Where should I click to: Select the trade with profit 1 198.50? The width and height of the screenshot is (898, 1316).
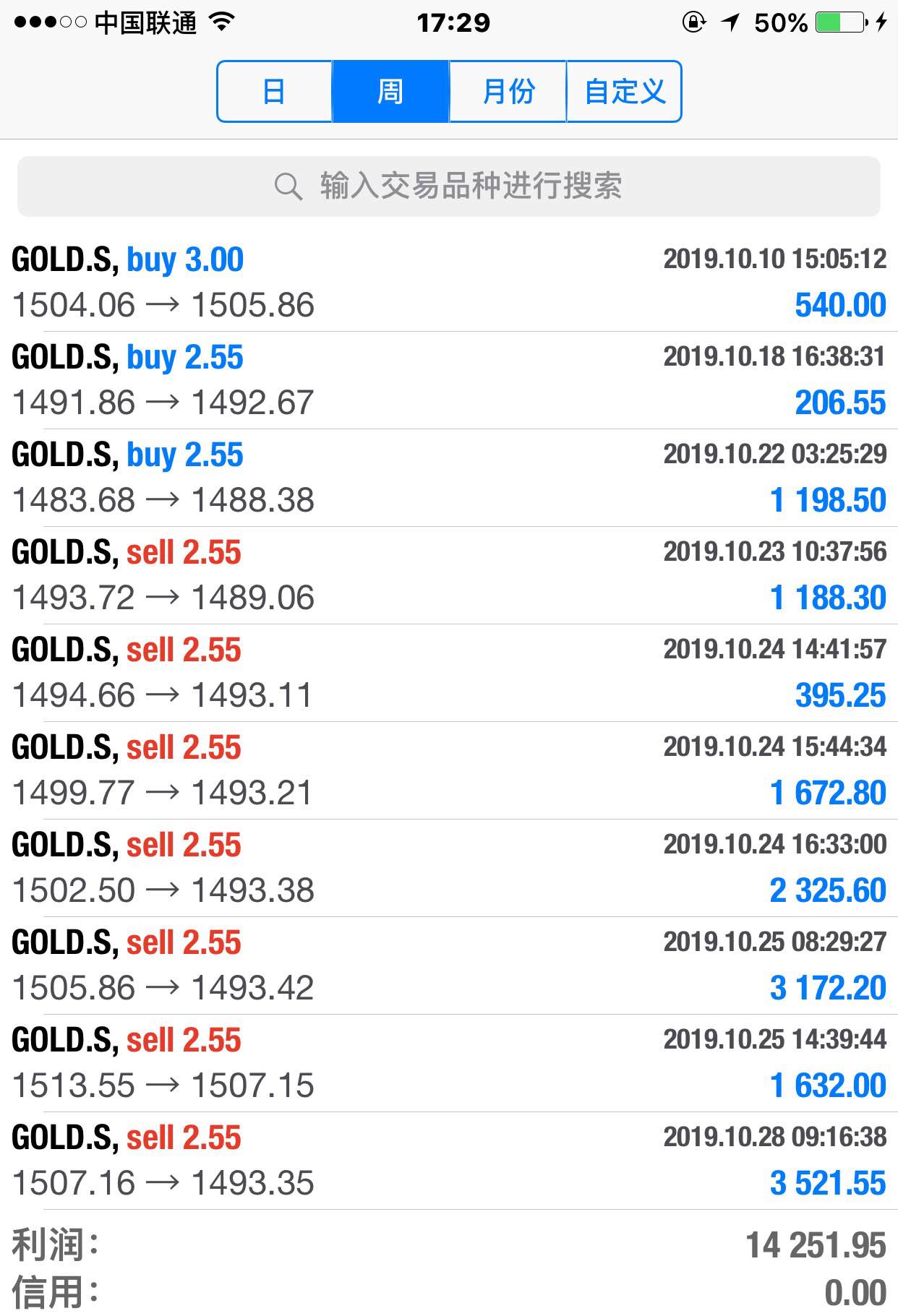448,477
